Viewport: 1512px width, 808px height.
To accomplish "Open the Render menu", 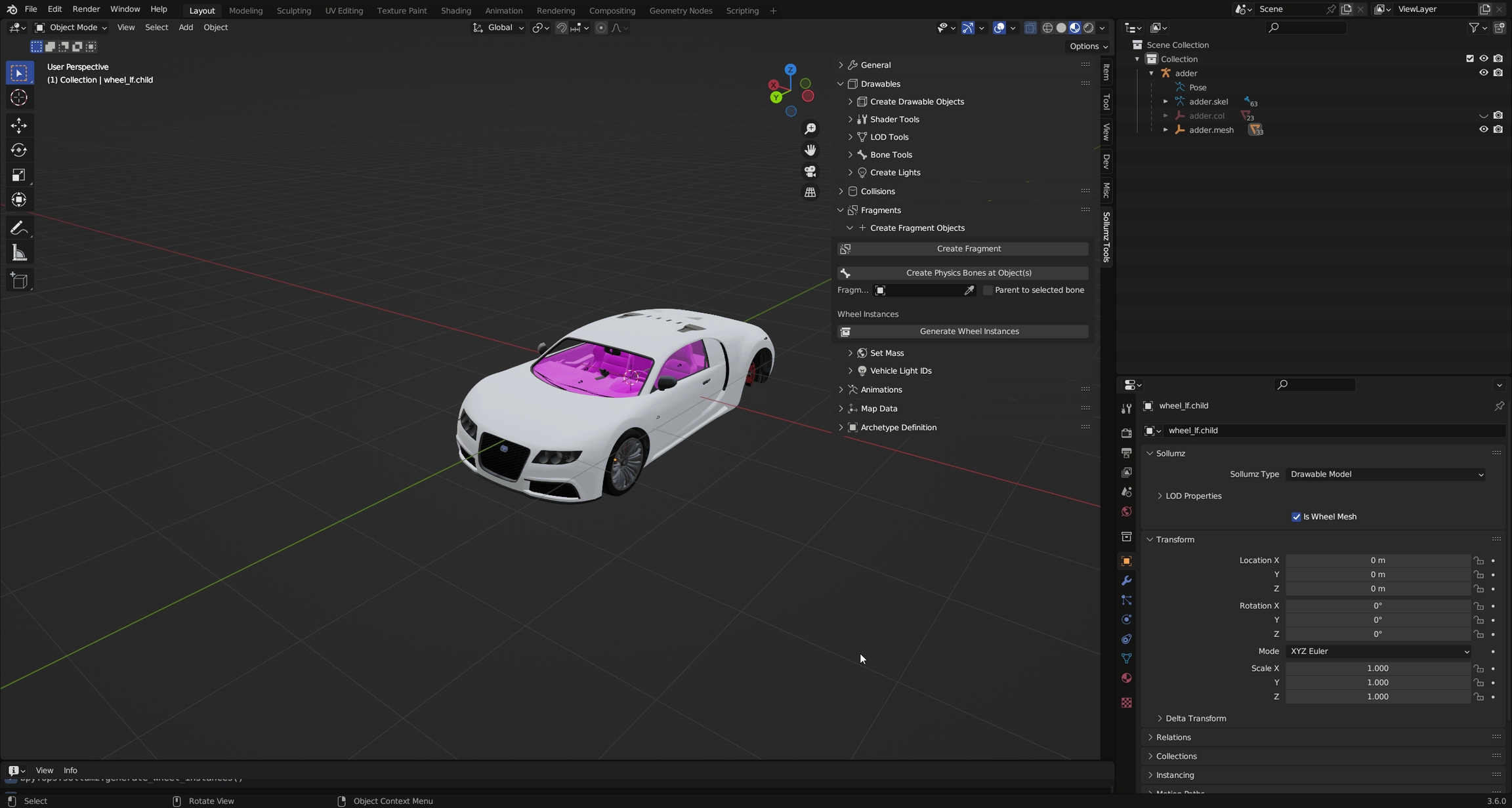I will coord(86,9).
